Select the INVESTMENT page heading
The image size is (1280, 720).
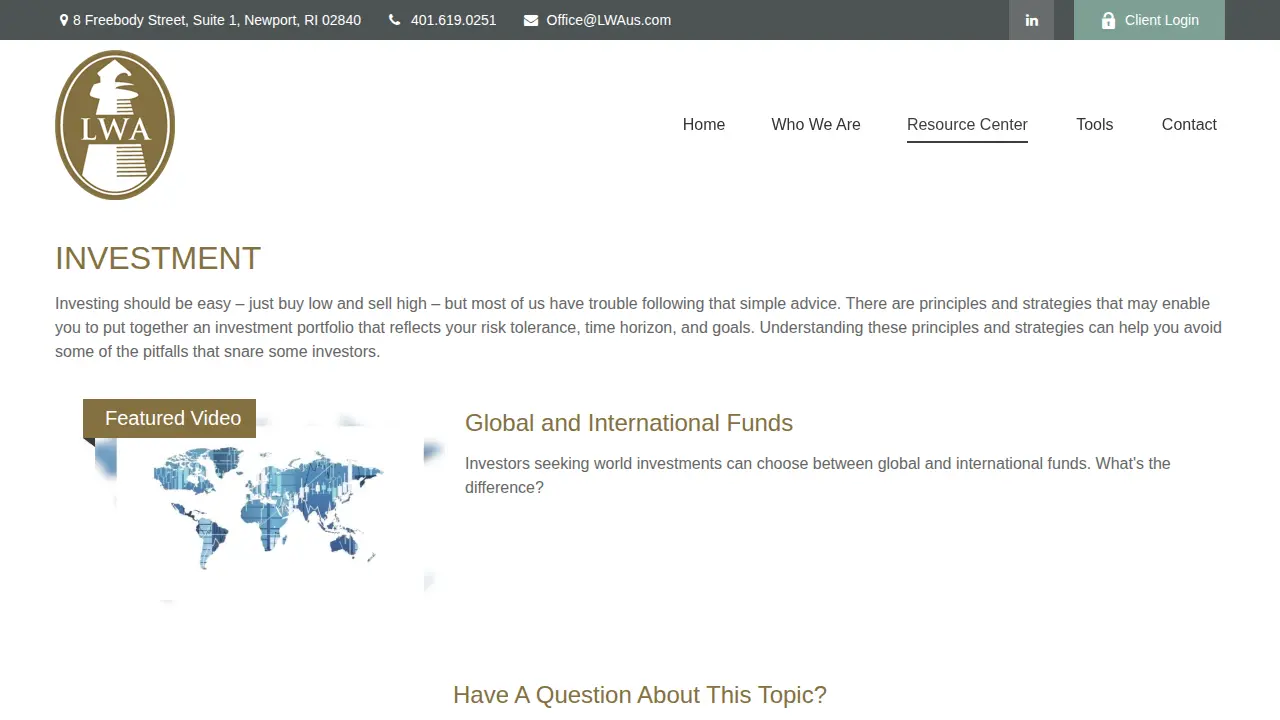tap(158, 258)
